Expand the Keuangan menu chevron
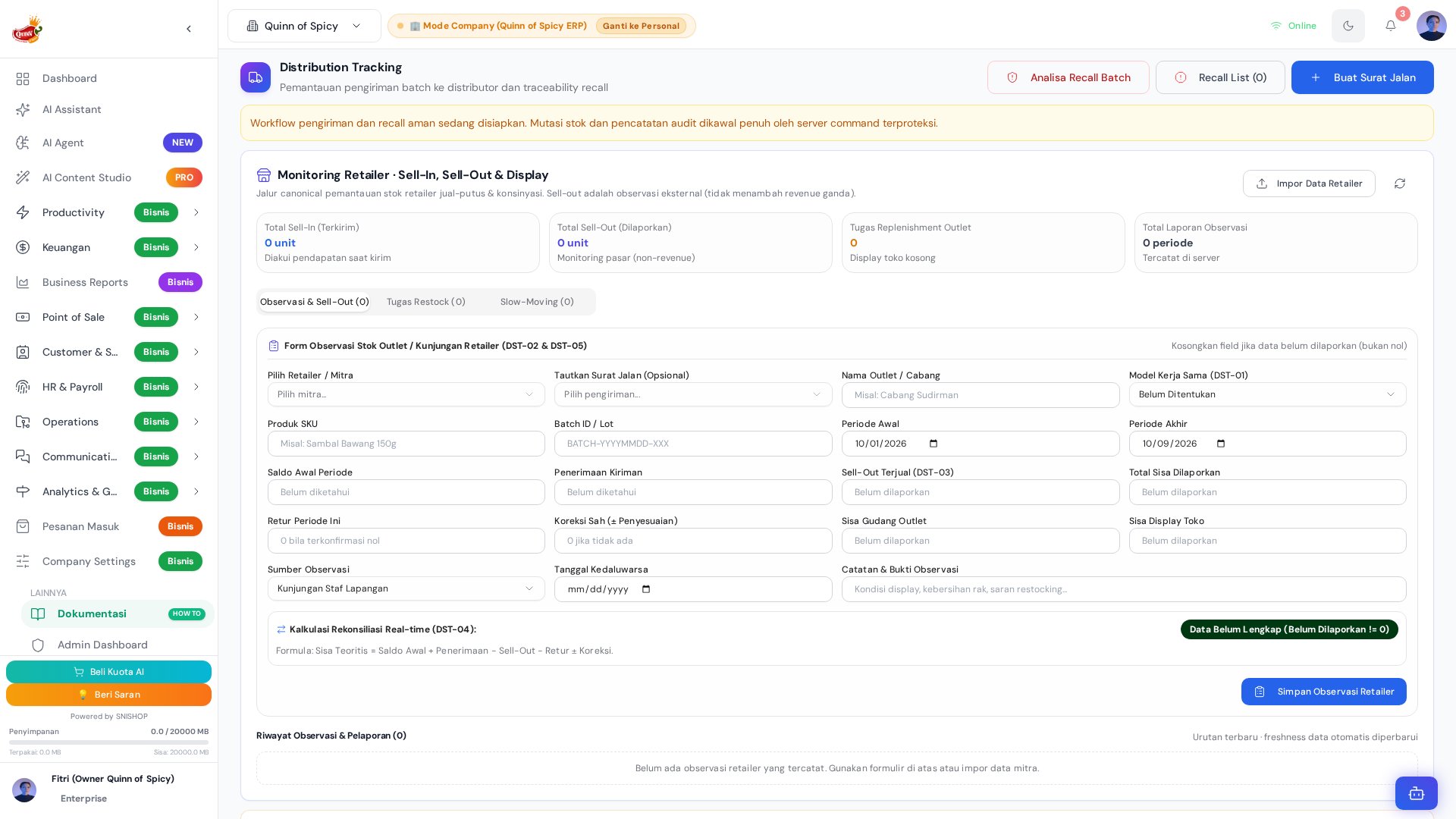 196,247
